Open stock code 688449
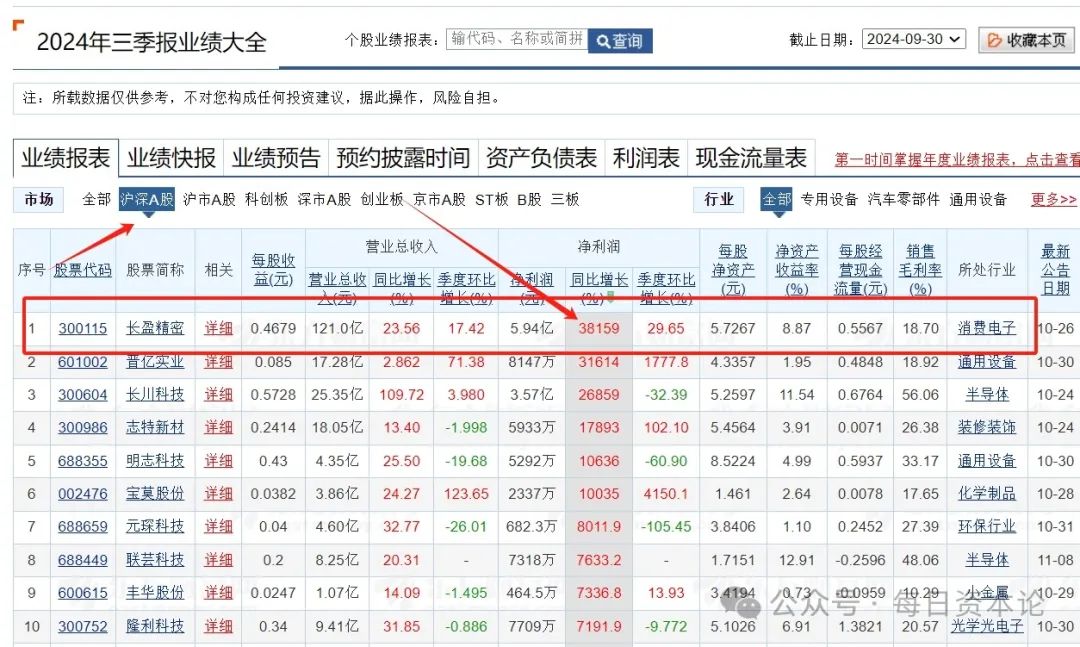The width and height of the screenshot is (1080, 647). click(x=83, y=560)
